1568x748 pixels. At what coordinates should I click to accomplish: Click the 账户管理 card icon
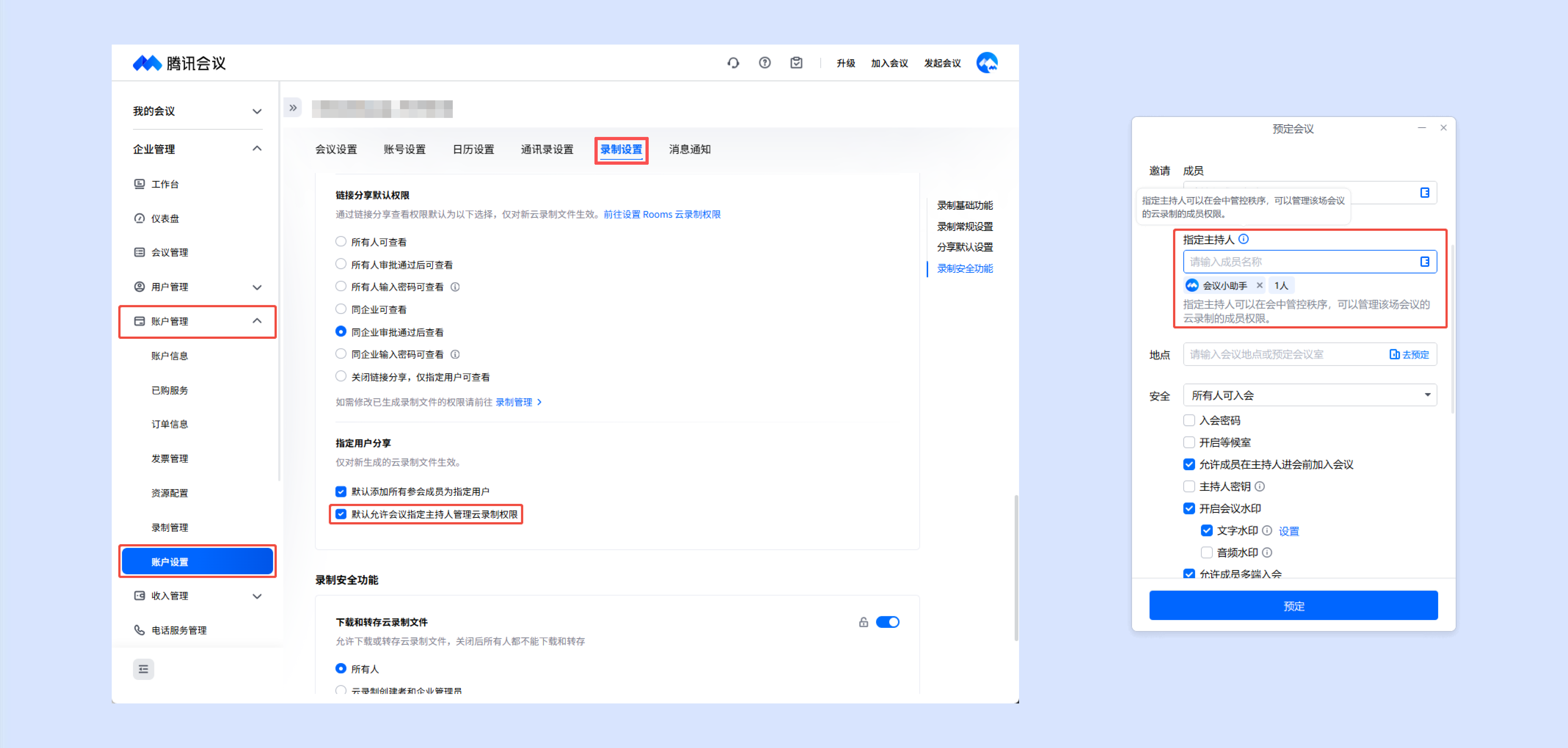(x=139, y=321)
